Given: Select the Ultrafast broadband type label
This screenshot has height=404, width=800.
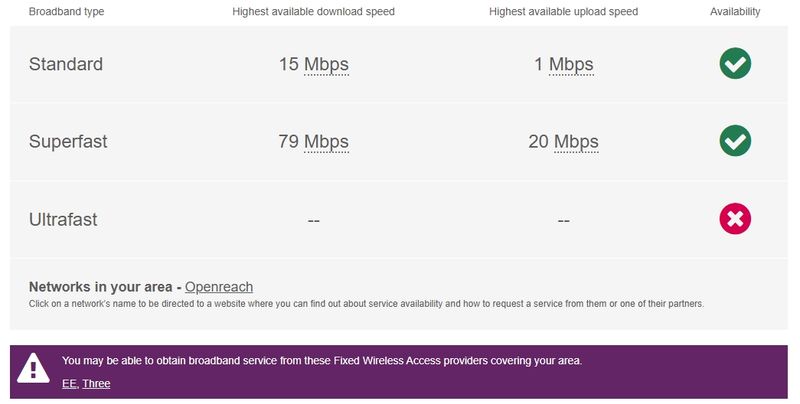Looking at the screenshot, I should (63, 219).
